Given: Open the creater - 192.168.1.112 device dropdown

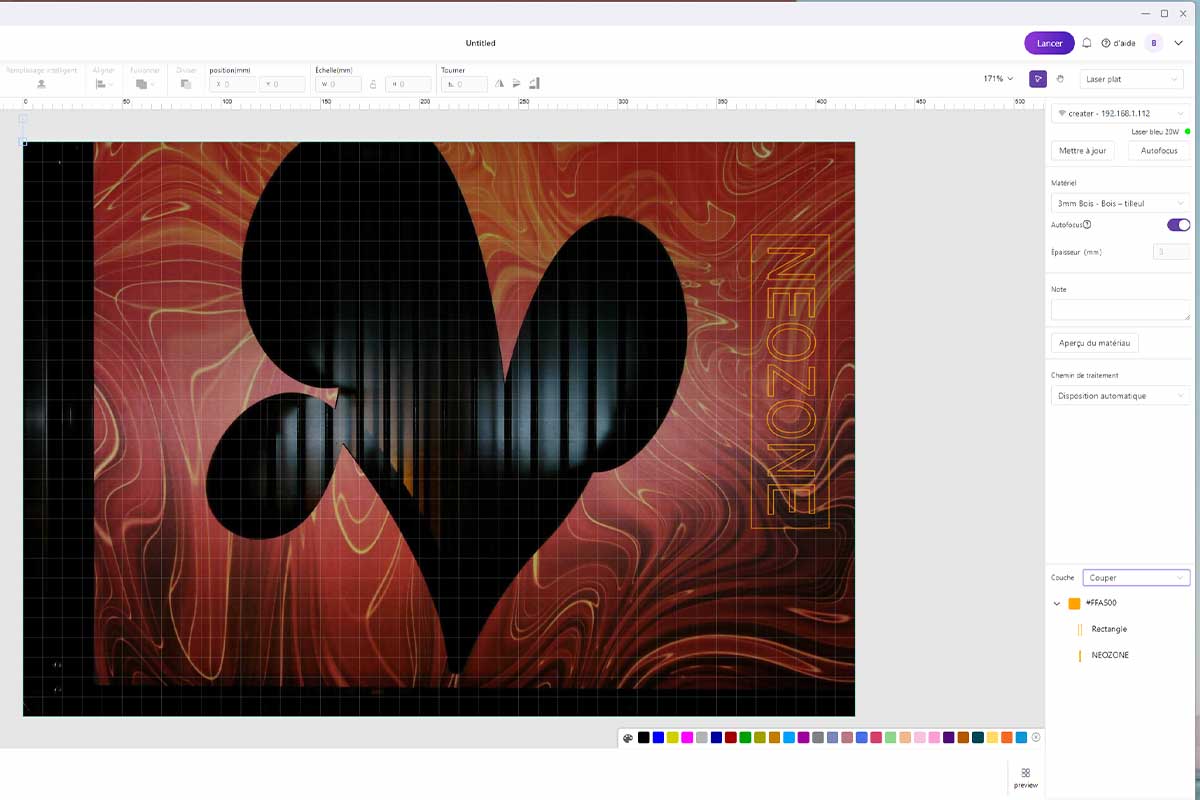Looking at the screenshot, I should (x=1120, y=114).
